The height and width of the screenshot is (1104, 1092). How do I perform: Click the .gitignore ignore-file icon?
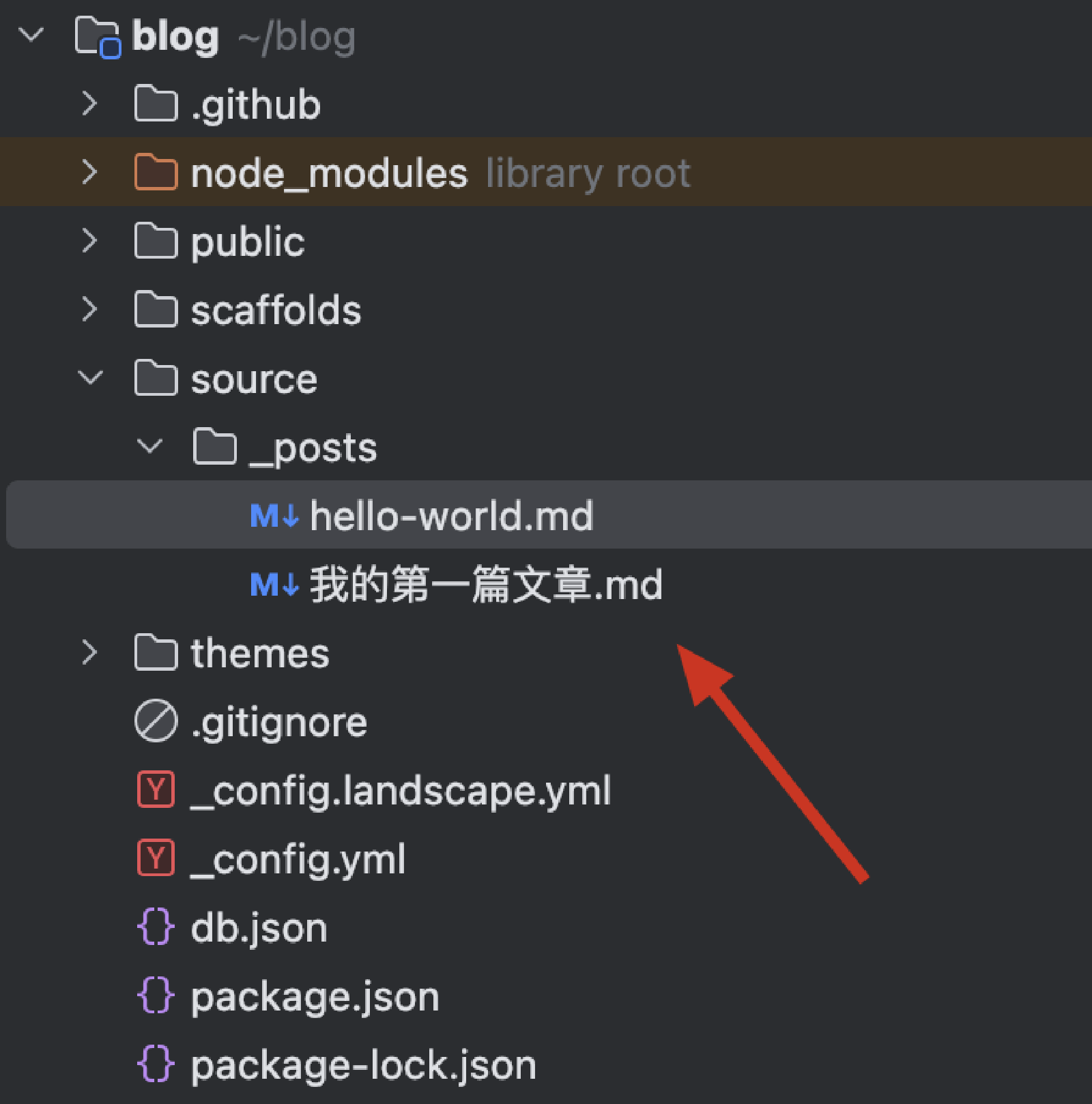(156, 721)
